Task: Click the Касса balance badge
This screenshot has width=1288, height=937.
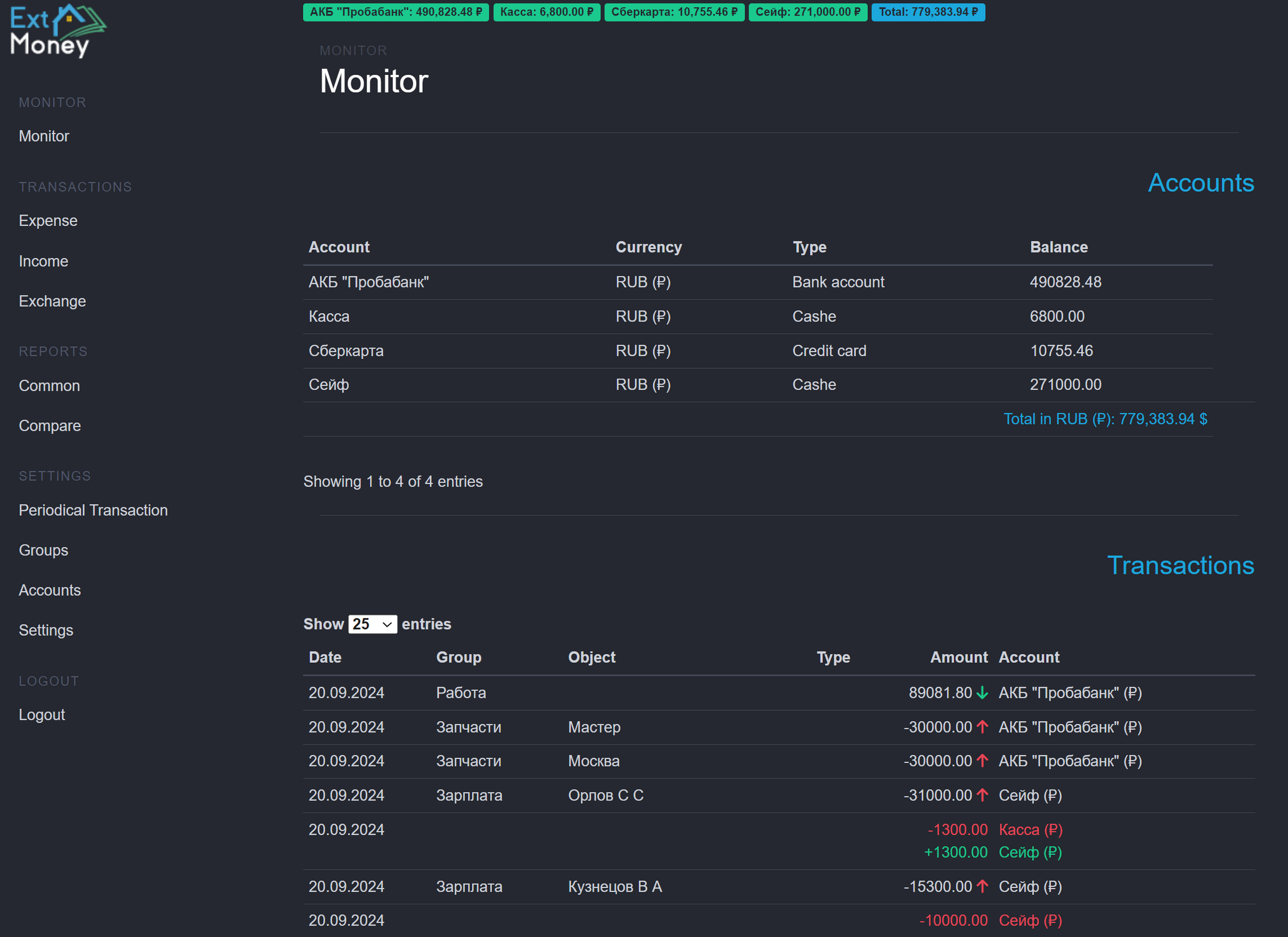Action: tap(546, 12)
